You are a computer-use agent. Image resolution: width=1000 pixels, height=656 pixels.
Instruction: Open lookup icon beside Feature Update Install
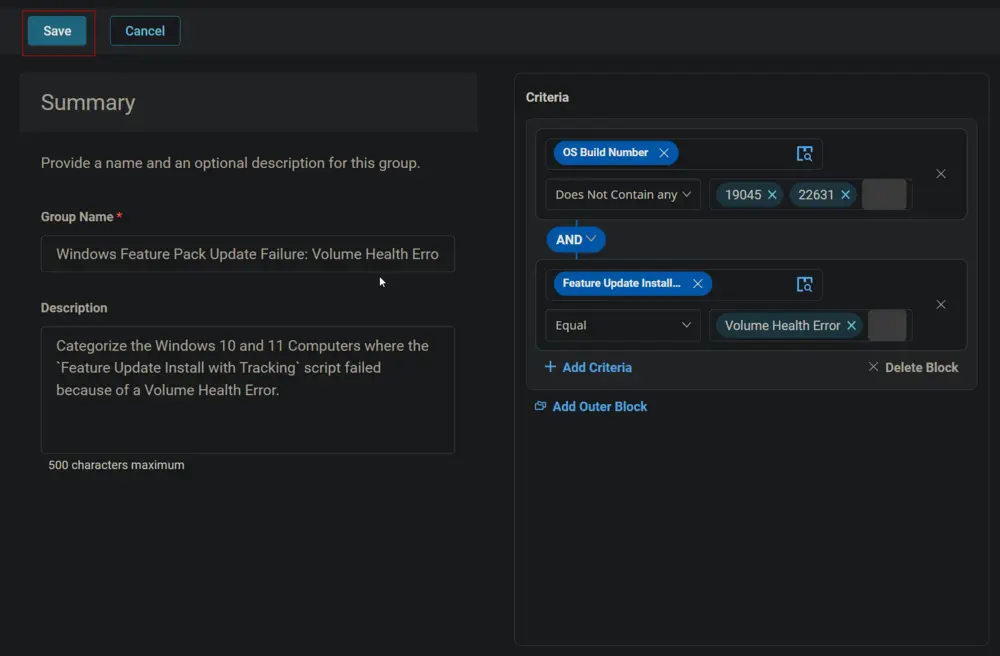(804, 284)
